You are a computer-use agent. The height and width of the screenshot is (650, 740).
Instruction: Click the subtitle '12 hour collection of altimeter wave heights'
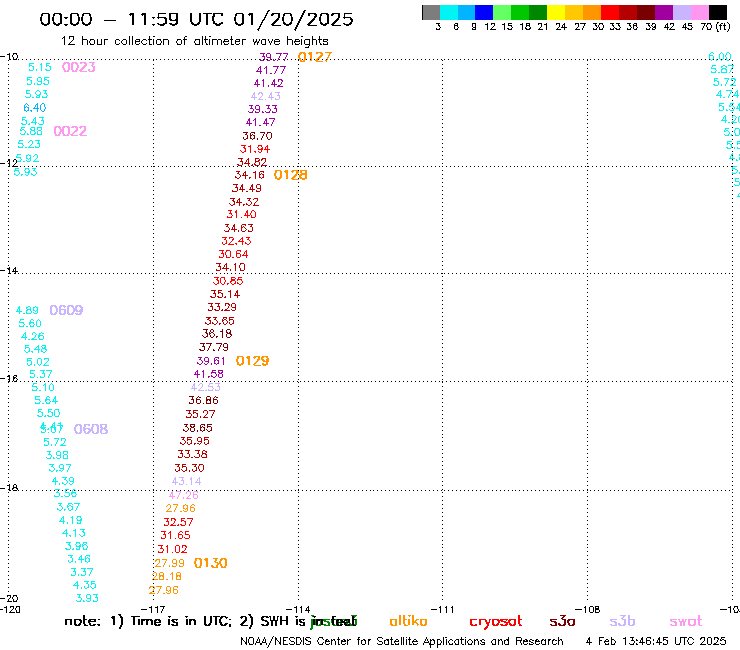(x=194, y=41)
